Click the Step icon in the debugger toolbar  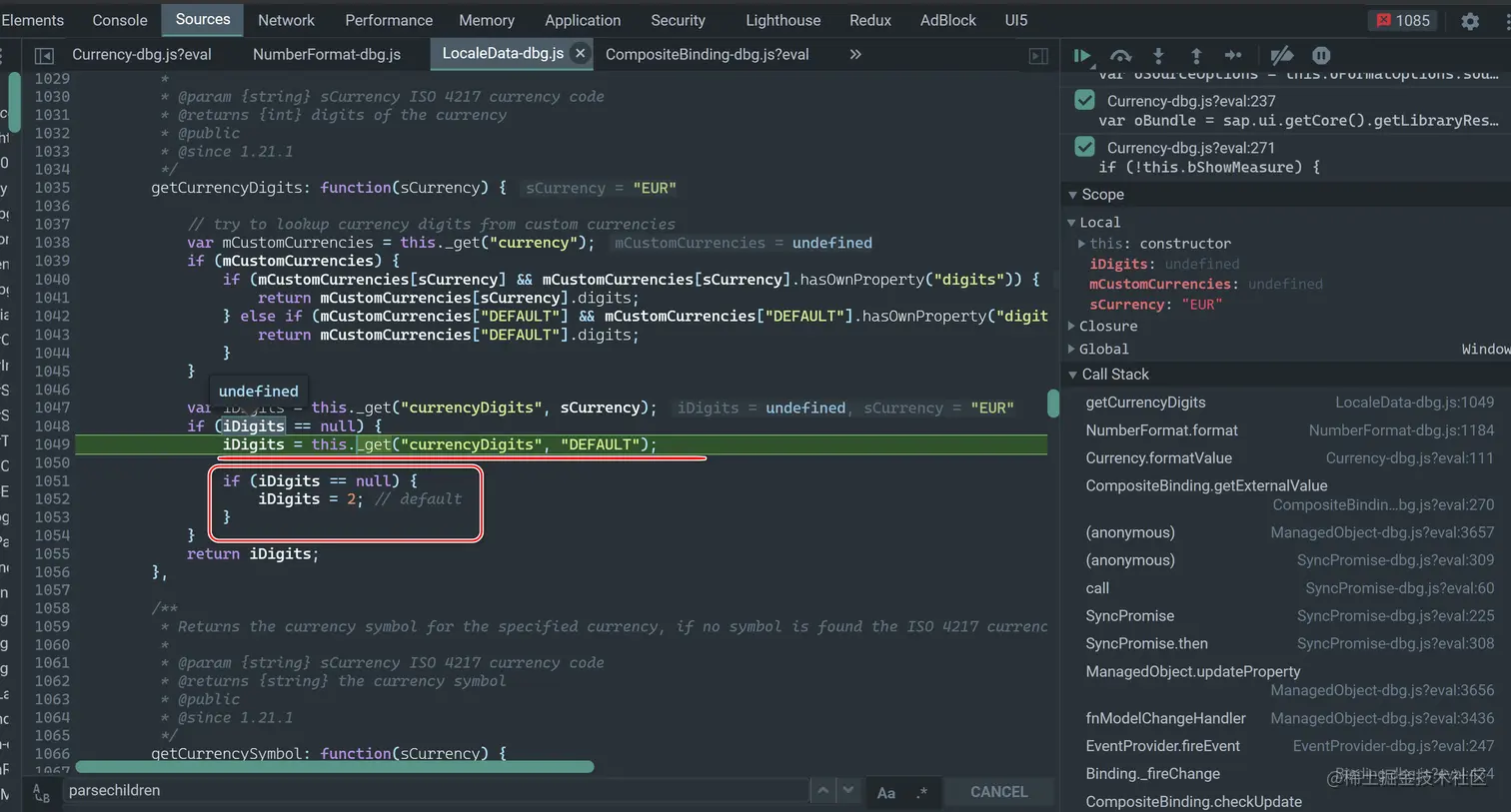pos(1233,56)
